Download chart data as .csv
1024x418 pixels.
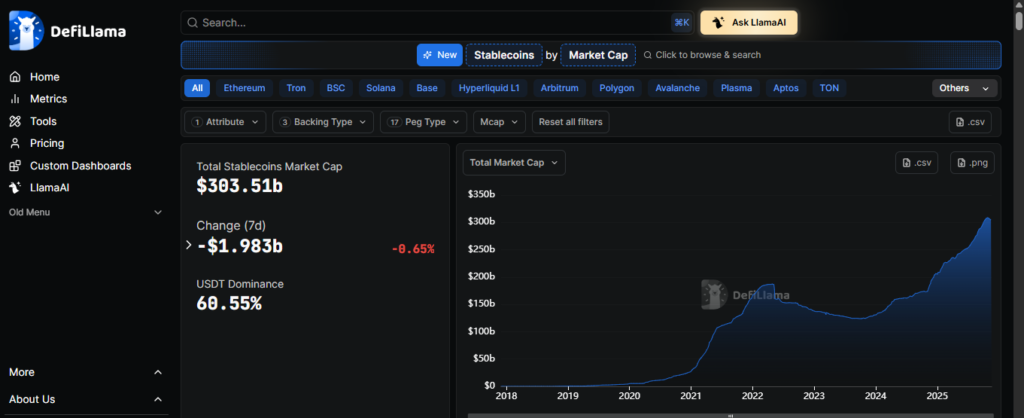916,163
